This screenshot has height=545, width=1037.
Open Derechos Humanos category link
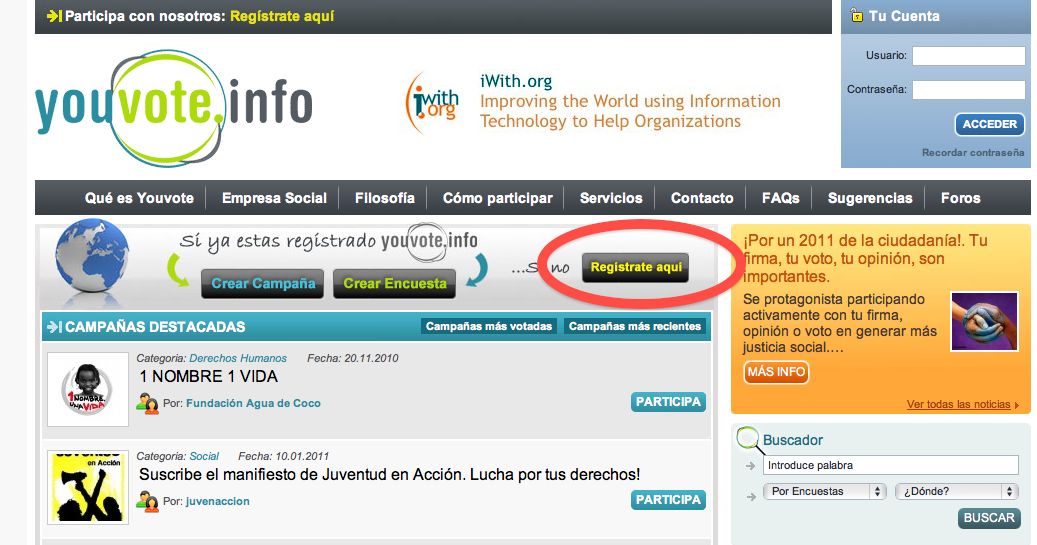coord(238,358)
